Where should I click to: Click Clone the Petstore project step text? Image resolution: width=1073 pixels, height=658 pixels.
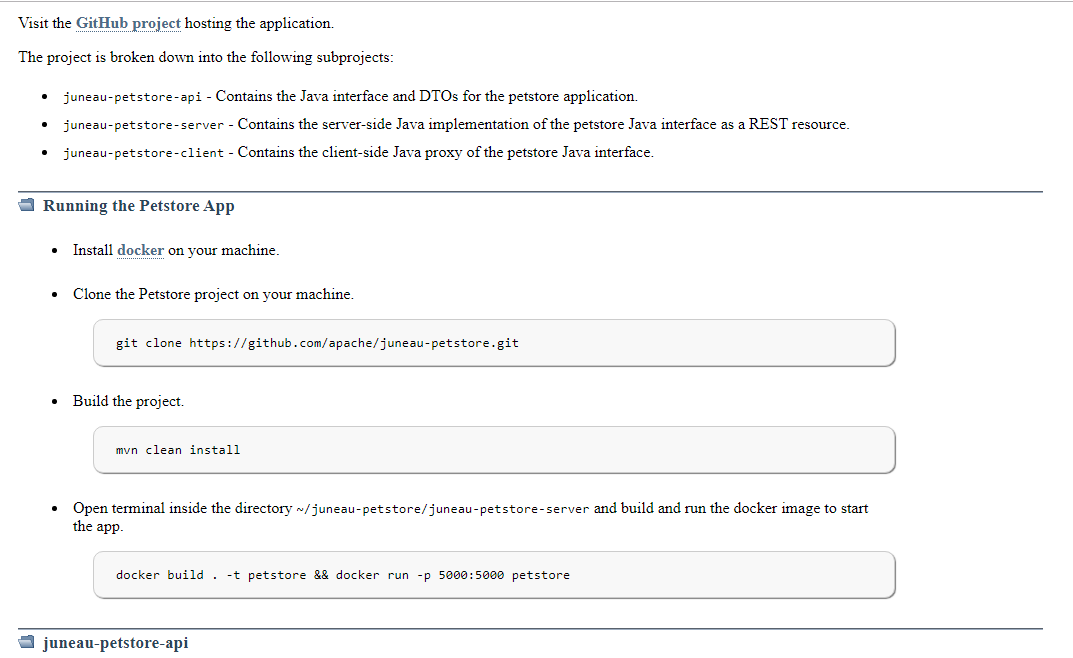pos(214,295)
